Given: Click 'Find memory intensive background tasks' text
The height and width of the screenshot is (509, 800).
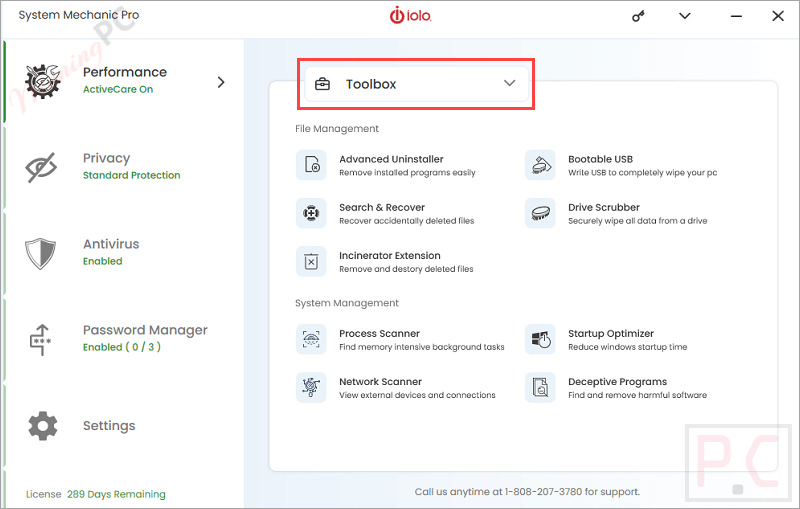Looking at the screenshot, I should pos(422,347).
